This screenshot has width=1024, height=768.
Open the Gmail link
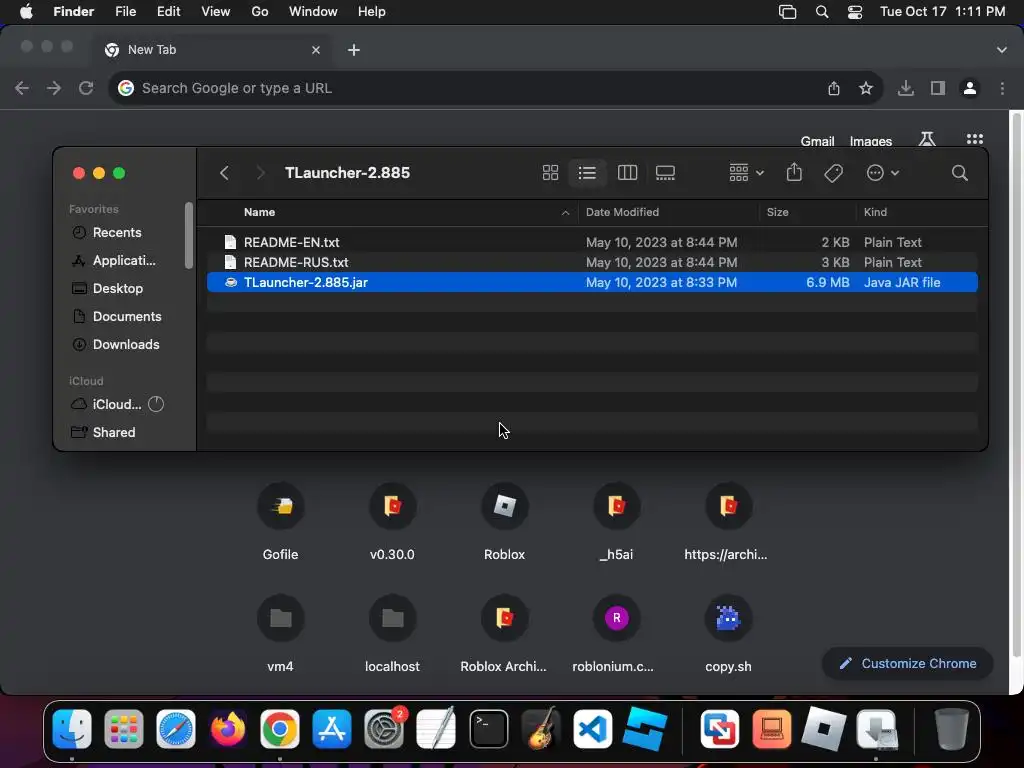817,140
